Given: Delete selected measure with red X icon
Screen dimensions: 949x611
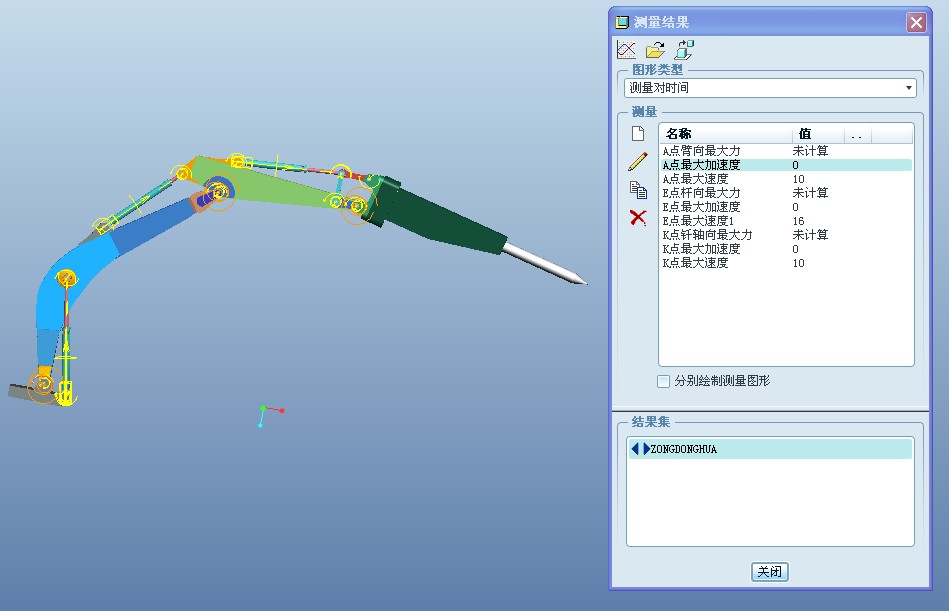Looking at the screenshot, I should pyautogui.click(x=638, y=217).
